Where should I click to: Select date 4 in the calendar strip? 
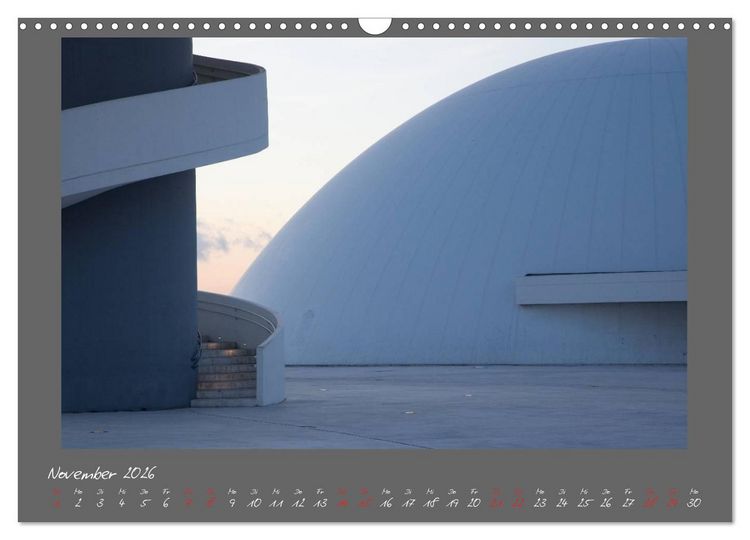(122, 503)
